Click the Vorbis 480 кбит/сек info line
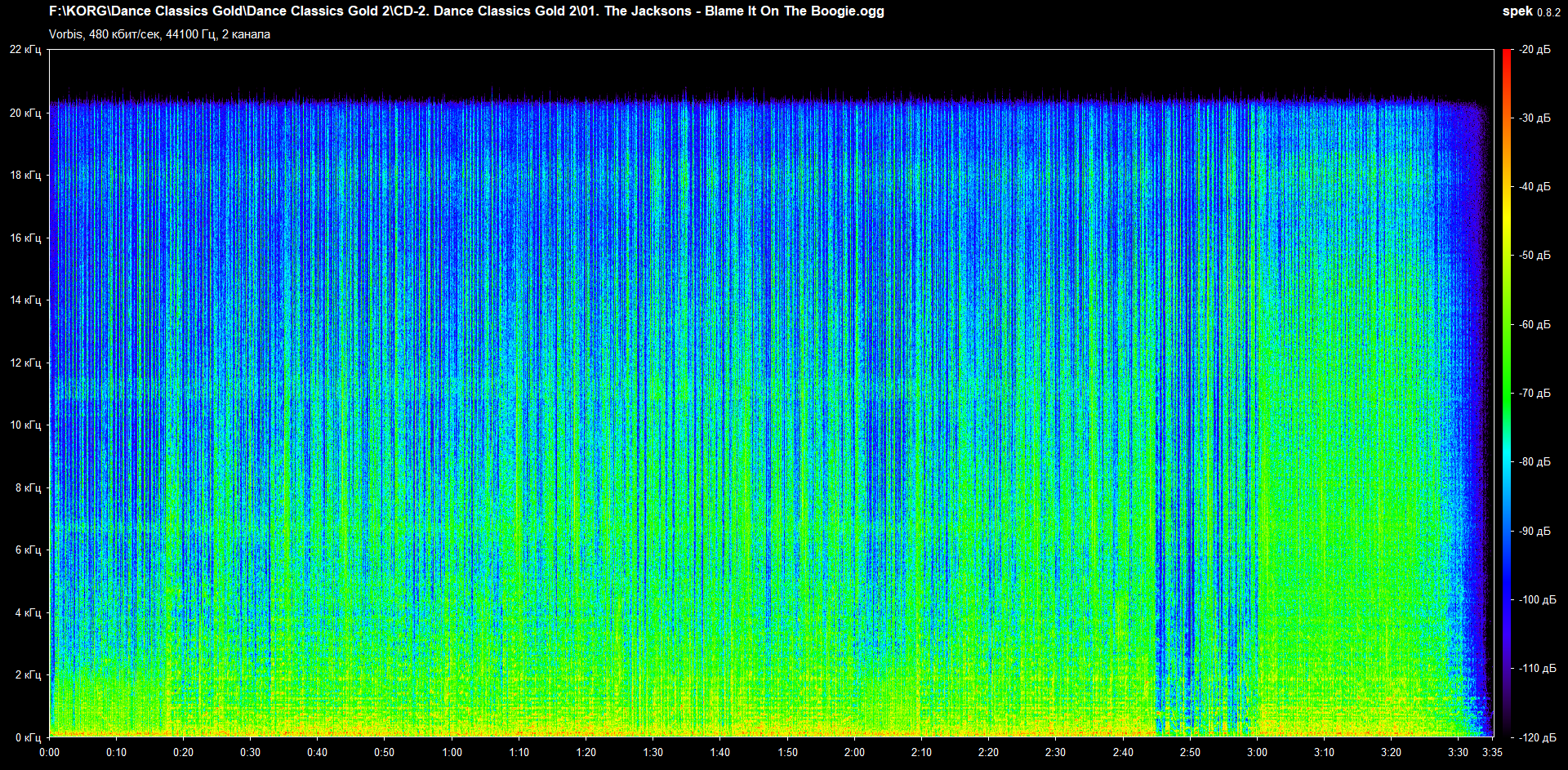Viewport: 1568px width, 770px height. (159, 34)
